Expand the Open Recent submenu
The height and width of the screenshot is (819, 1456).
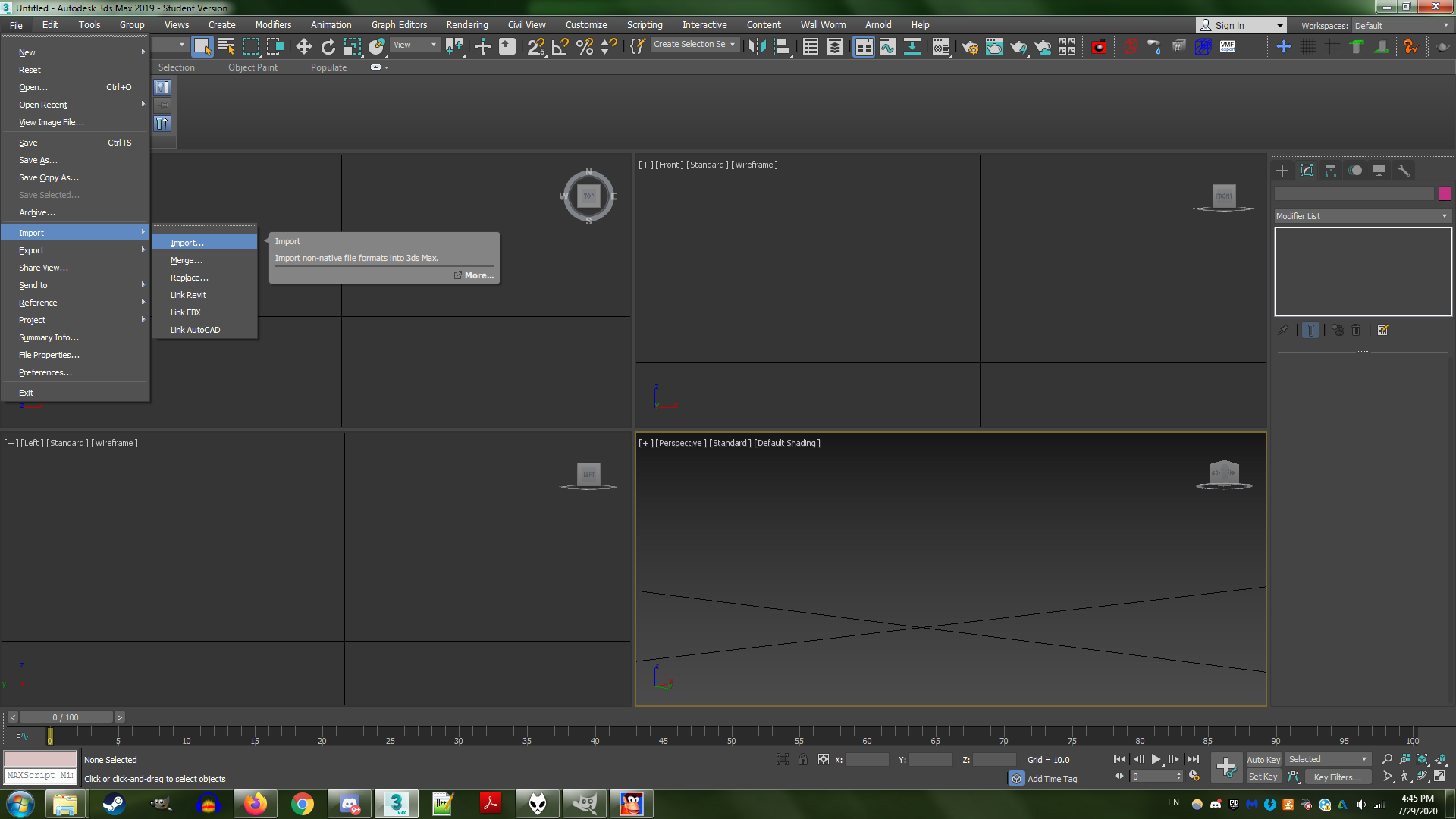pyautogui.click(x=75, y=105)
